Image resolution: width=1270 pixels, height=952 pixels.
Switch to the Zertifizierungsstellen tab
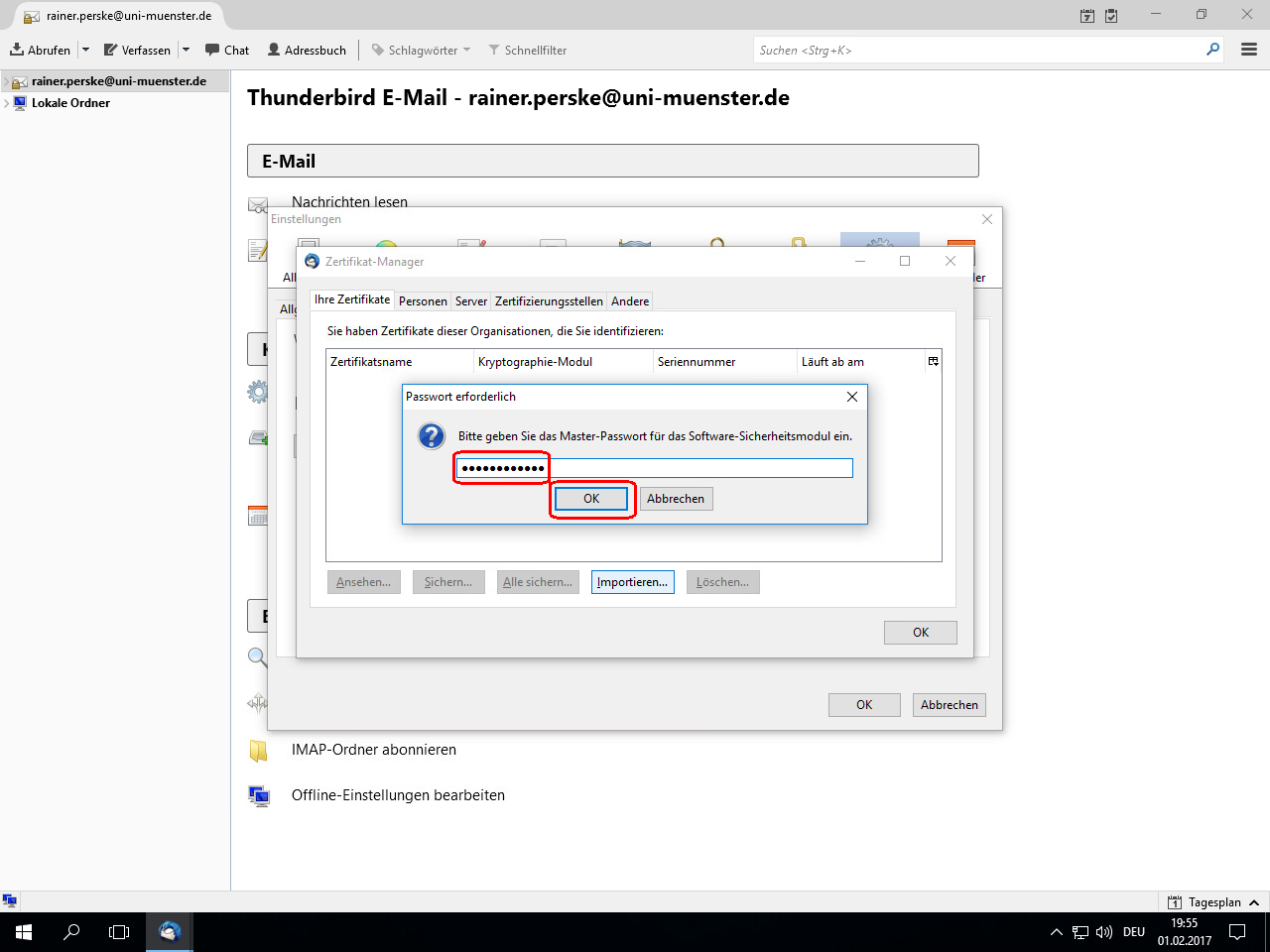pyautogui.click(x=549, y=301)
